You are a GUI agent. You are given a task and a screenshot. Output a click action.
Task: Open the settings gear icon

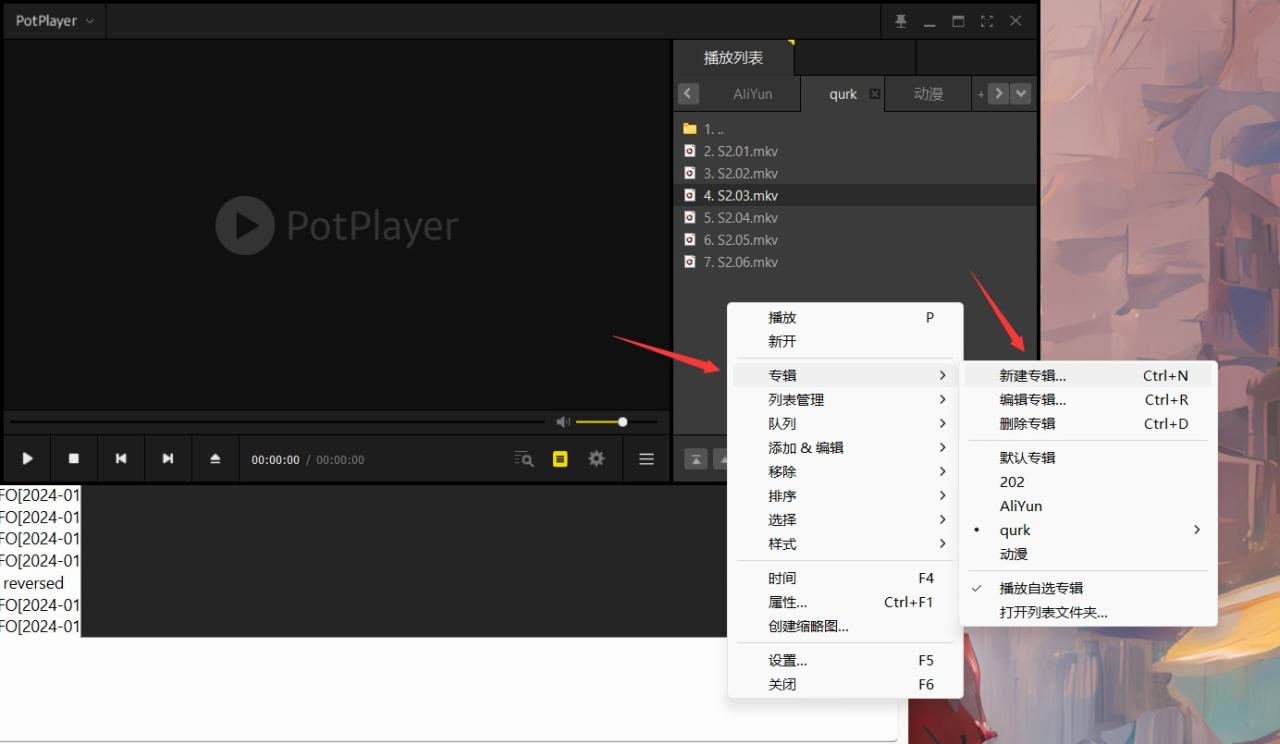coord(597,459)
